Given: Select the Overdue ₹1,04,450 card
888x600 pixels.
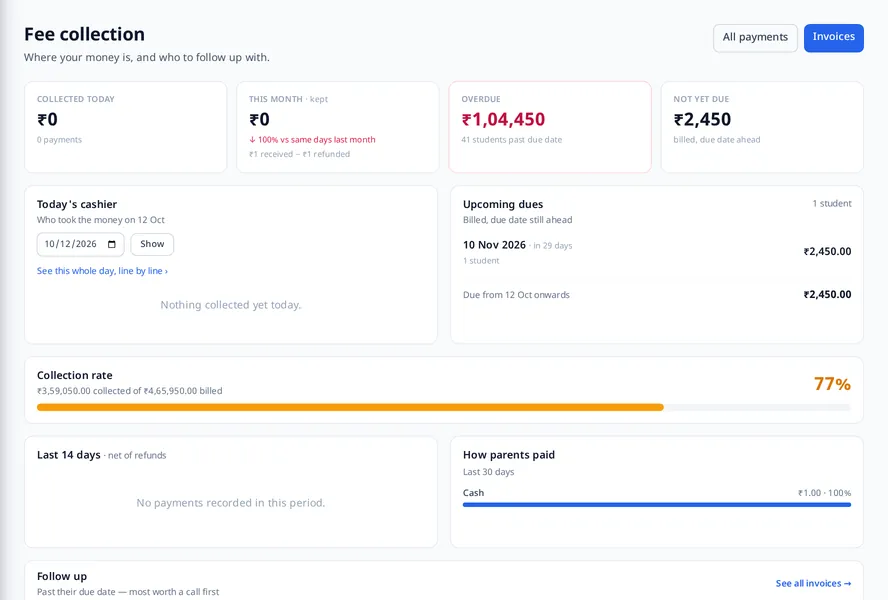Looking at the screenshot, I should [x=550, y=127].
